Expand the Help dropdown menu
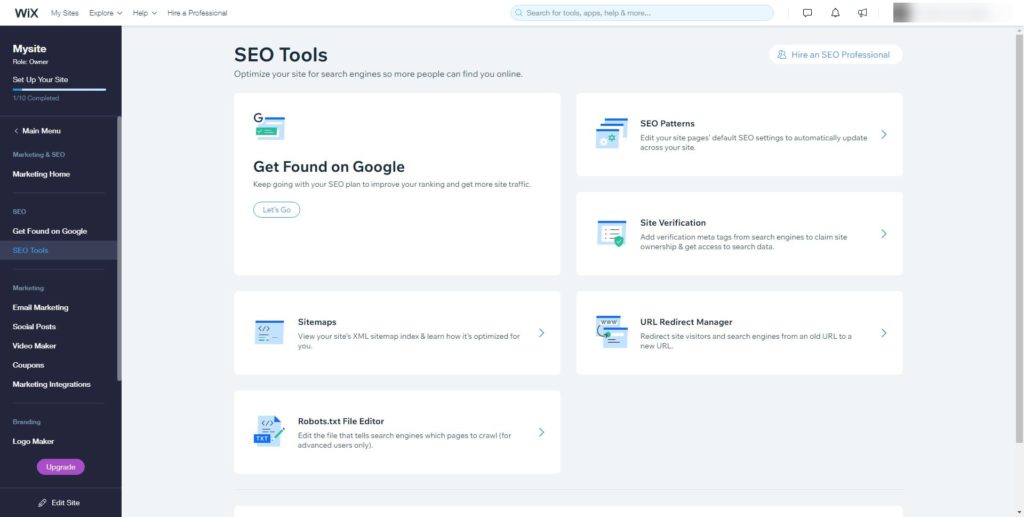 (x=146, y=13)
